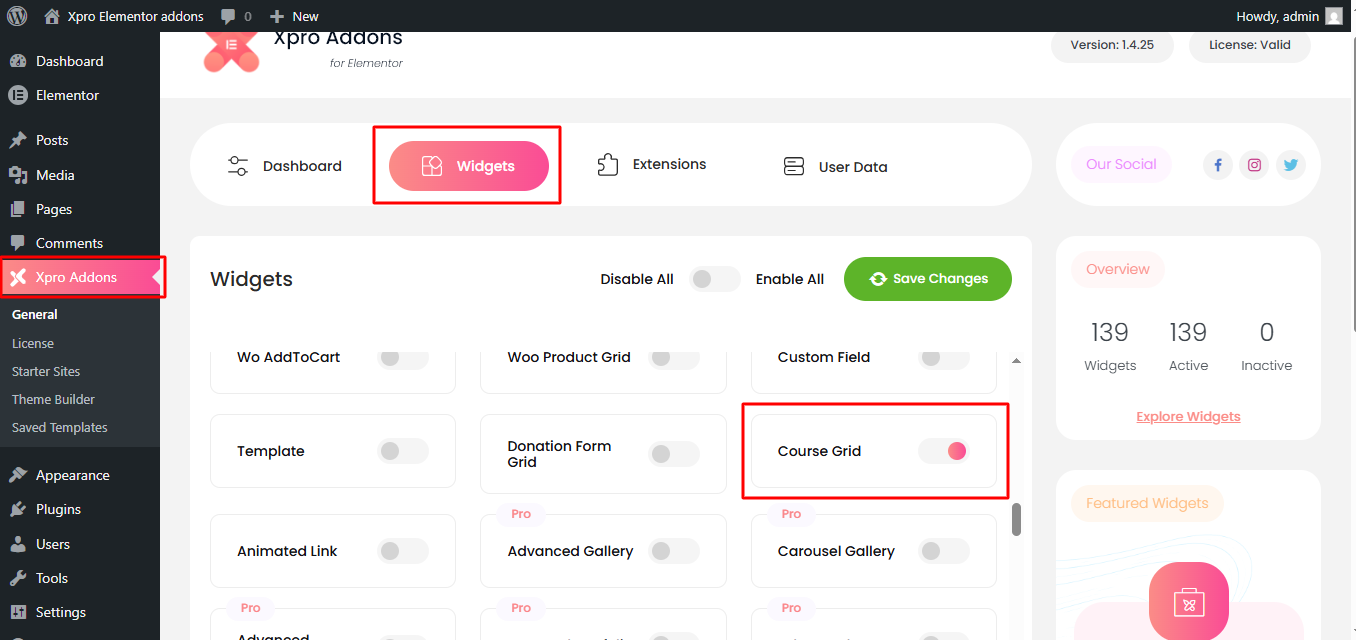
Task: Enable the Animated Link widget toggle
Action: [403, 551]
